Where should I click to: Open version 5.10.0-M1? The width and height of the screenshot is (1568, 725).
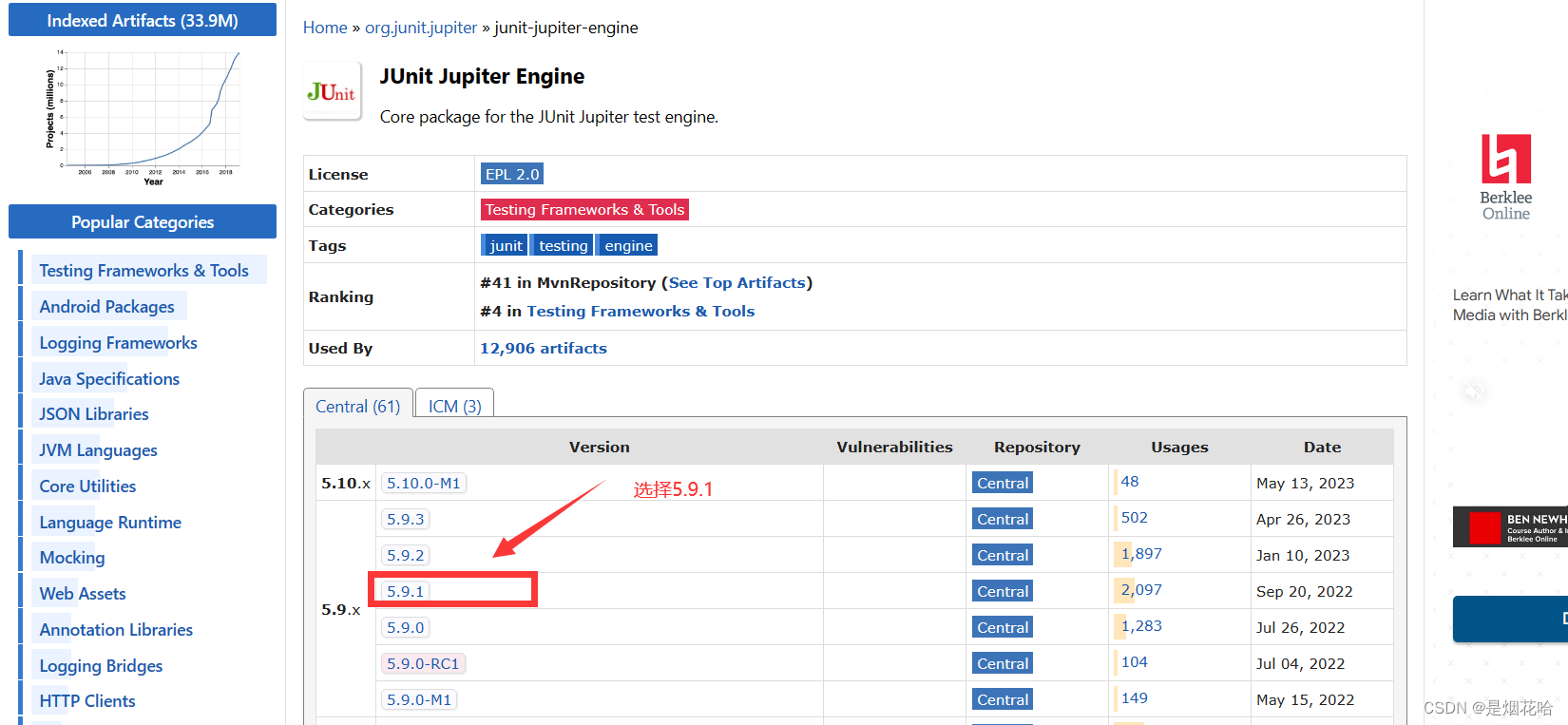tap(424, 483)
